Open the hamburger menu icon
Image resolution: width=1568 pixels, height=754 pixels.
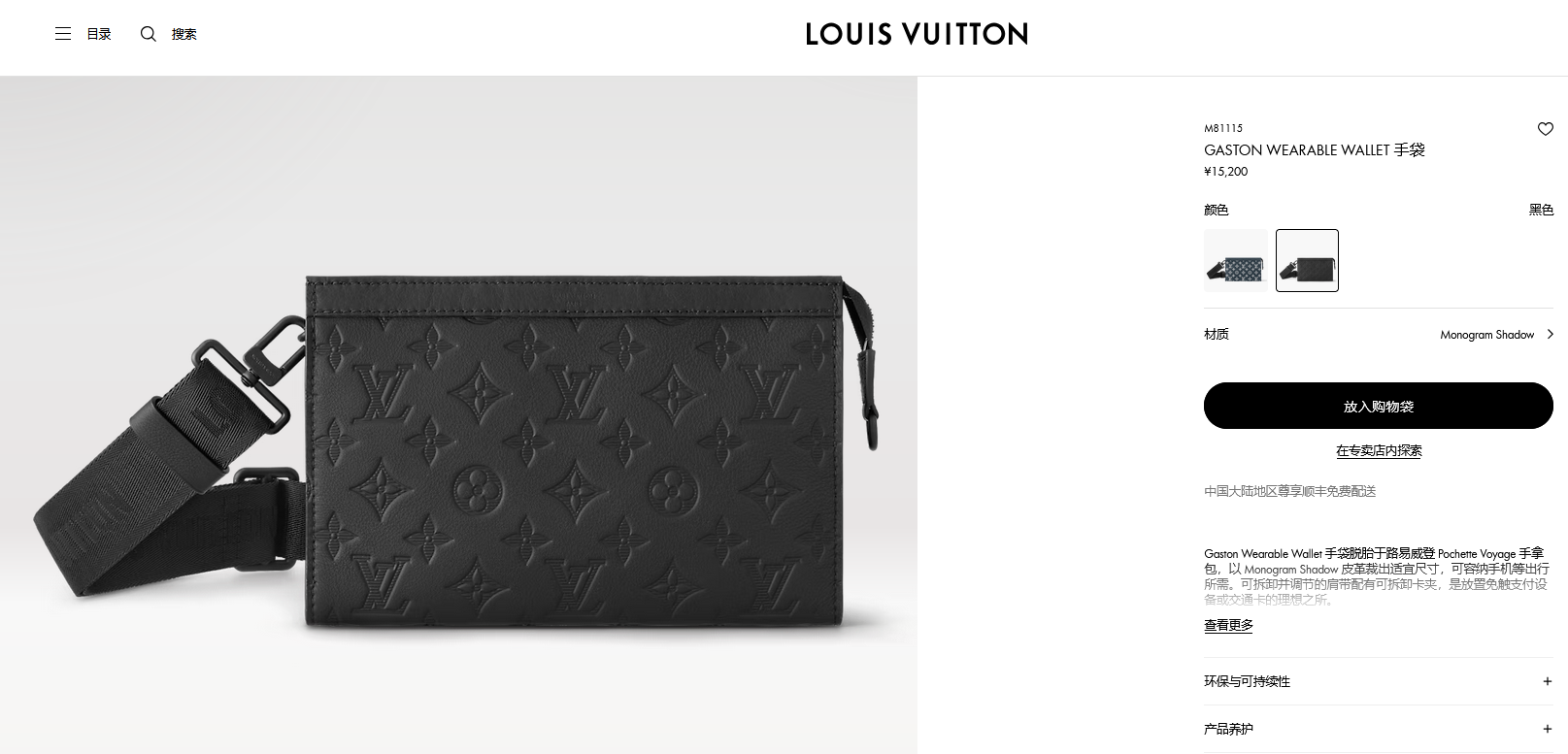pyautogui.click(x=63, y=34)
